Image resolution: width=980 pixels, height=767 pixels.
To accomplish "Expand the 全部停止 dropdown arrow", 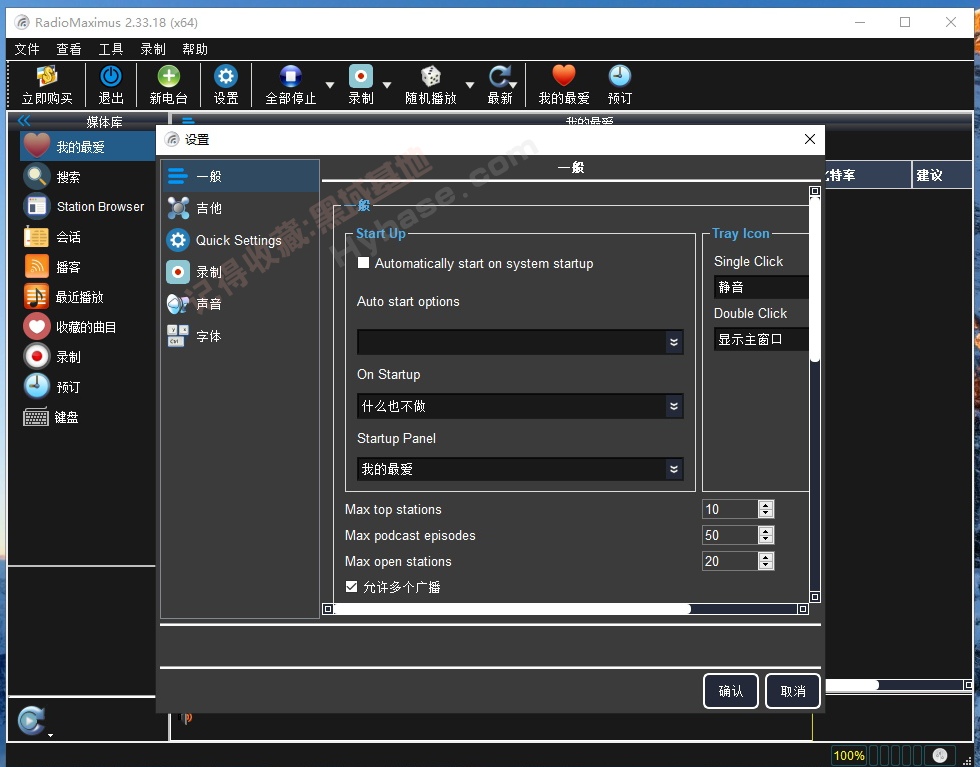I will pos(330,84).
